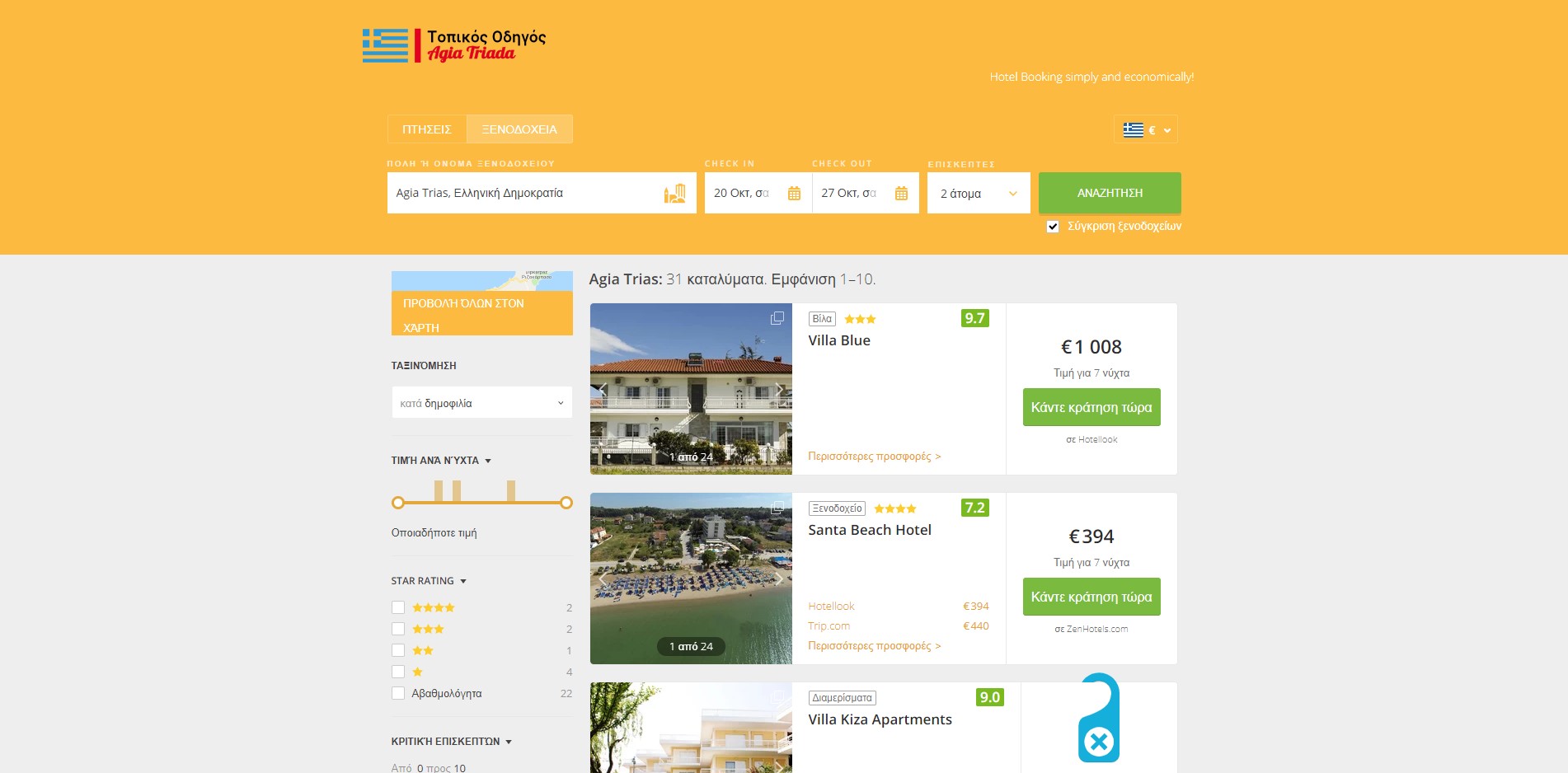Click the €394 total price text

click(1091, 536)
